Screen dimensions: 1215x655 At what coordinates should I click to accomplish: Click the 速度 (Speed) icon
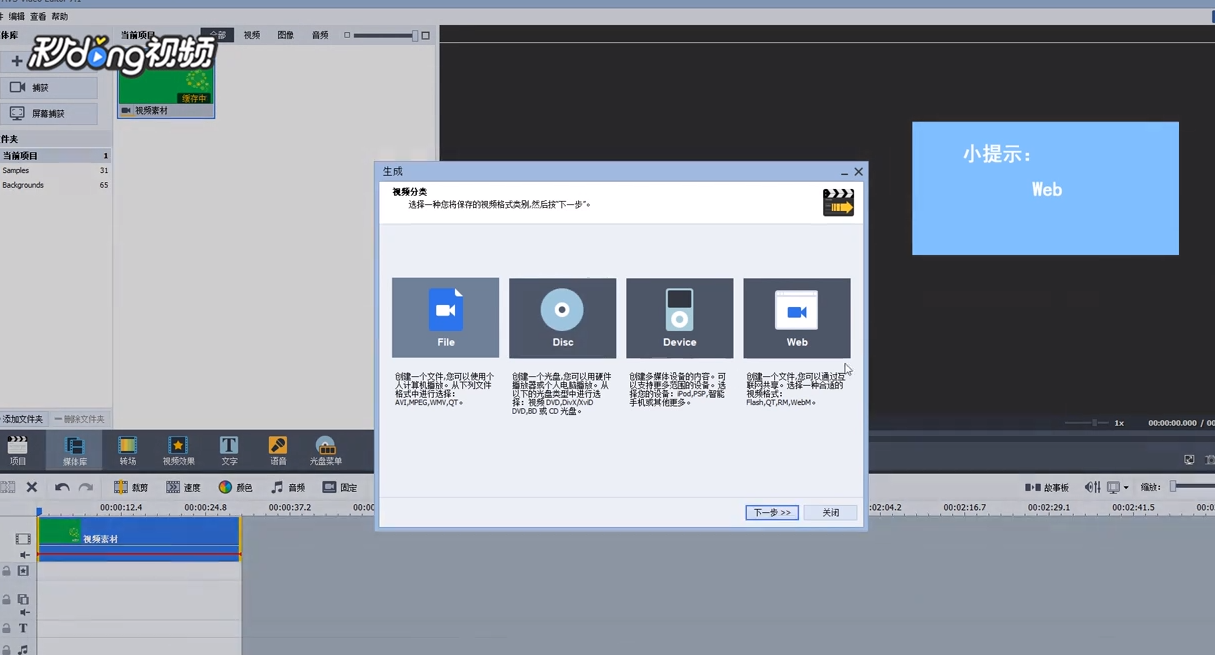coord(184,487)
